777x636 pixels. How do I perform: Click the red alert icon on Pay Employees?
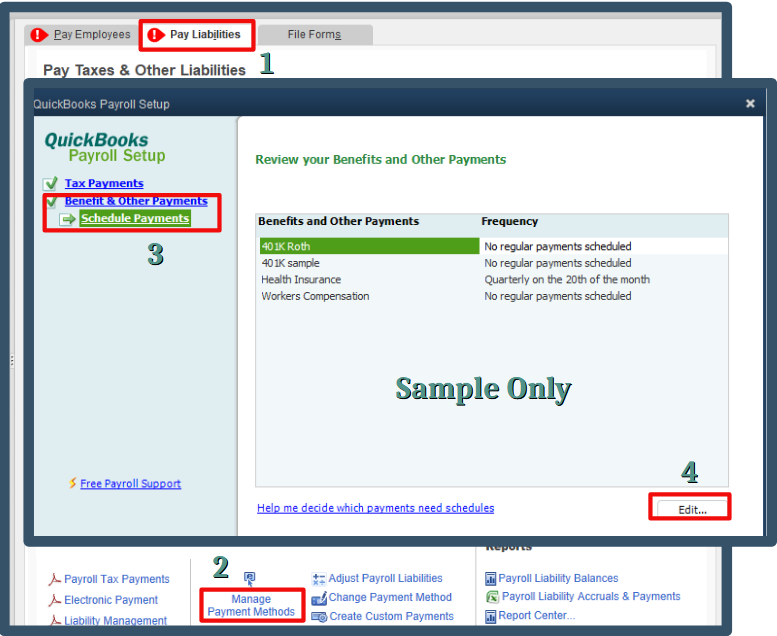[x=39, y=35]
